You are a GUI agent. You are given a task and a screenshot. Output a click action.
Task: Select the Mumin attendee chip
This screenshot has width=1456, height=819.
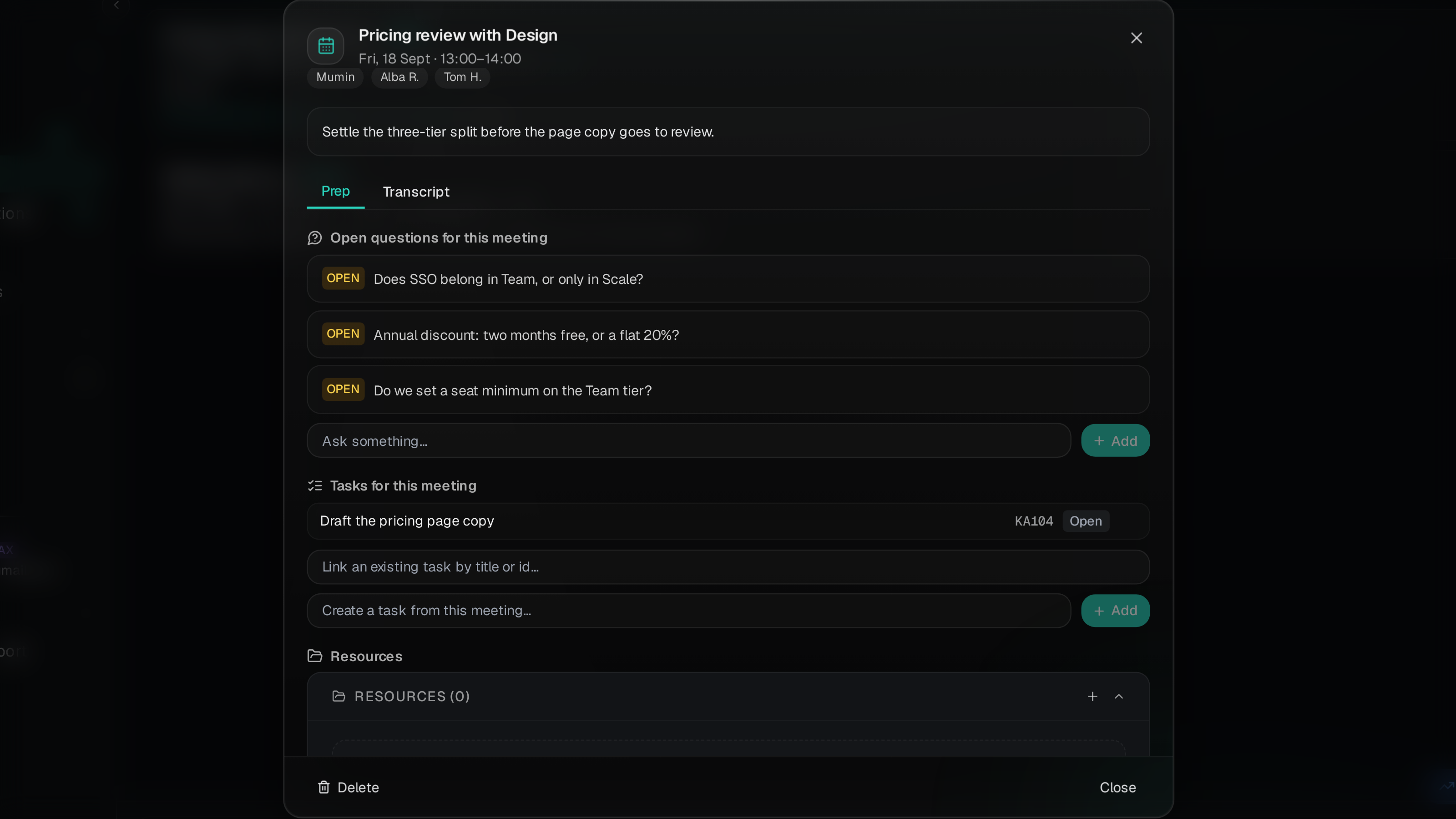coord(335,77)
